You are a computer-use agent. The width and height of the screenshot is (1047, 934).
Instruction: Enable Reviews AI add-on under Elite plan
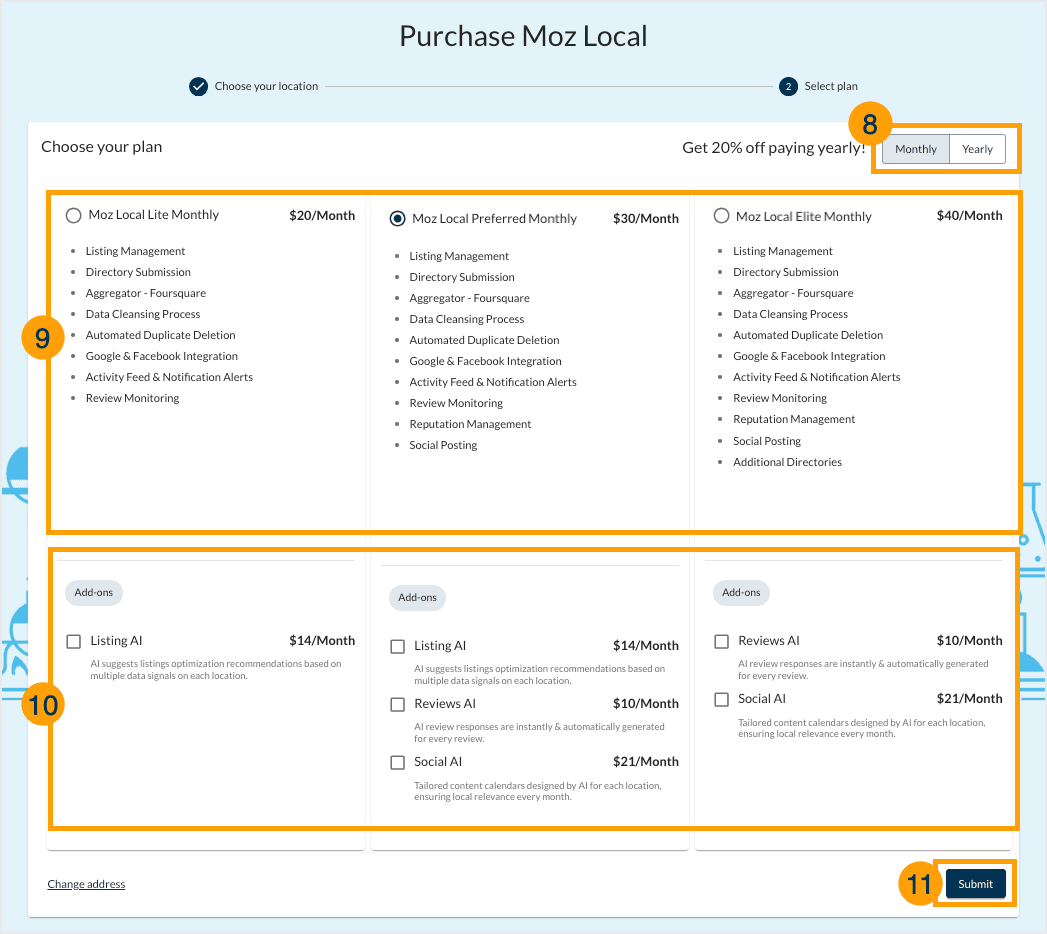pyautogui.click(x=721, y=641)
